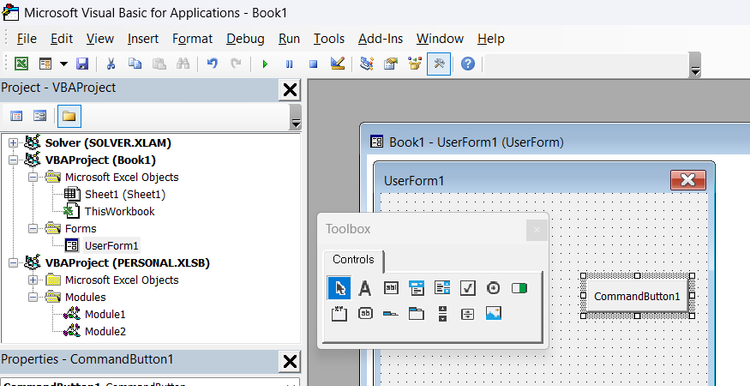This screenshot has width=750, height=386.
Task: Select Module2 in project tree
Action: tap(105, 331)
